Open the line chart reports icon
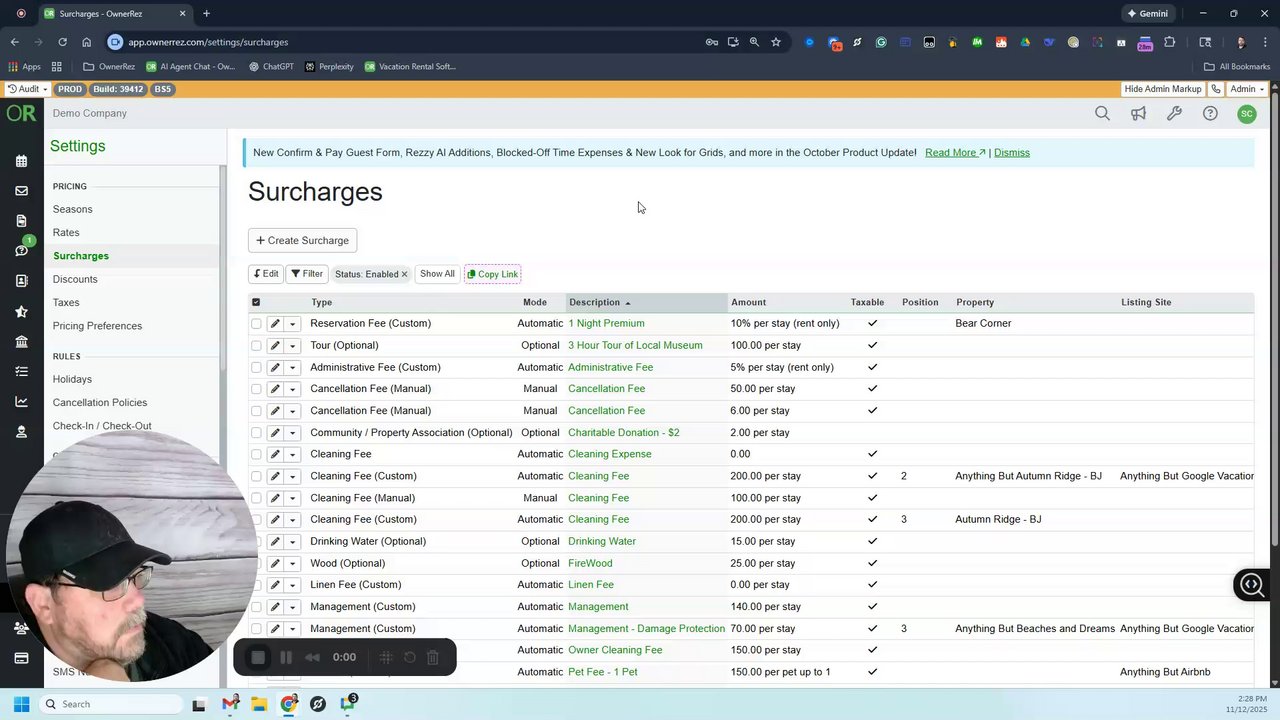The image size is (1280, 720). click(21, 402)
